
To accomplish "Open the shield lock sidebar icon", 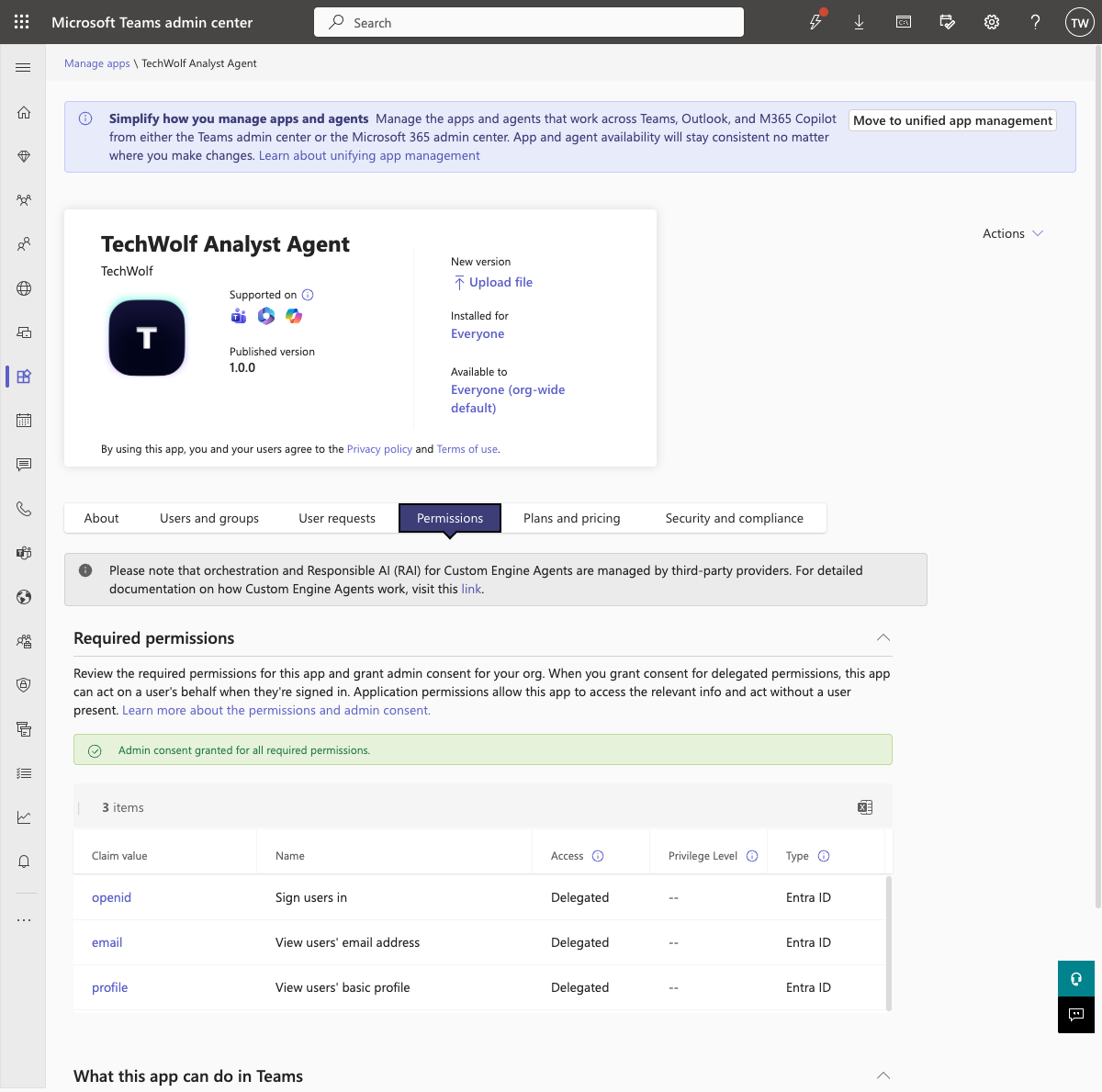I will click(24, 685).
